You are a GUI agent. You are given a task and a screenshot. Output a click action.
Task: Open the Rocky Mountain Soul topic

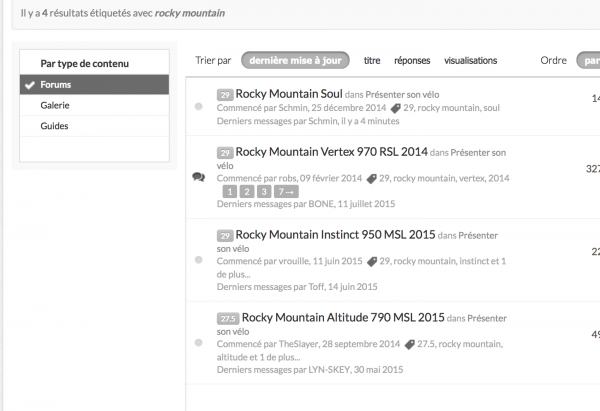(x=289, y=94)
